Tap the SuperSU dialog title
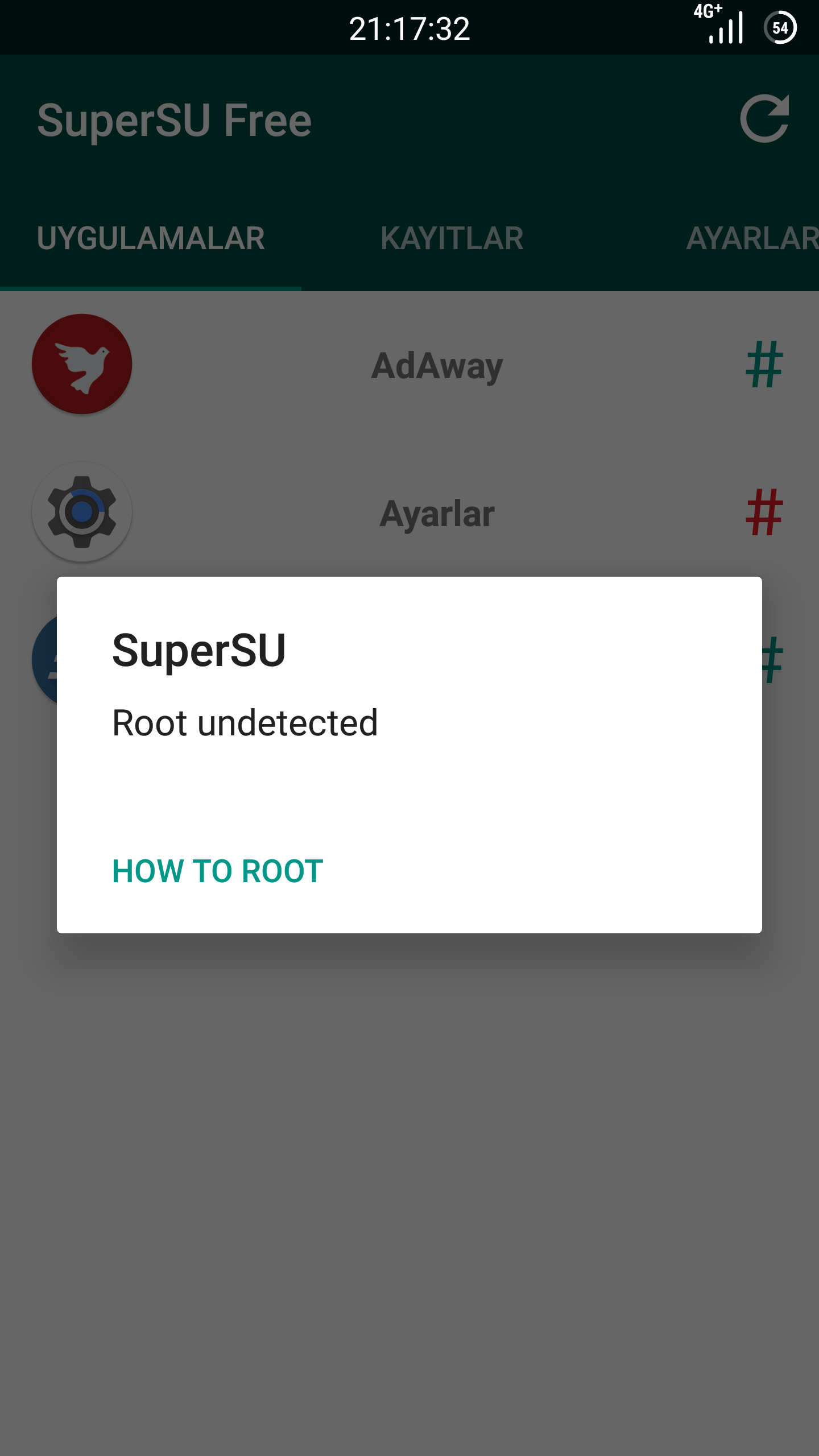Image resolution: width=819 pixels, height=1456 pixels. point(199,651)
